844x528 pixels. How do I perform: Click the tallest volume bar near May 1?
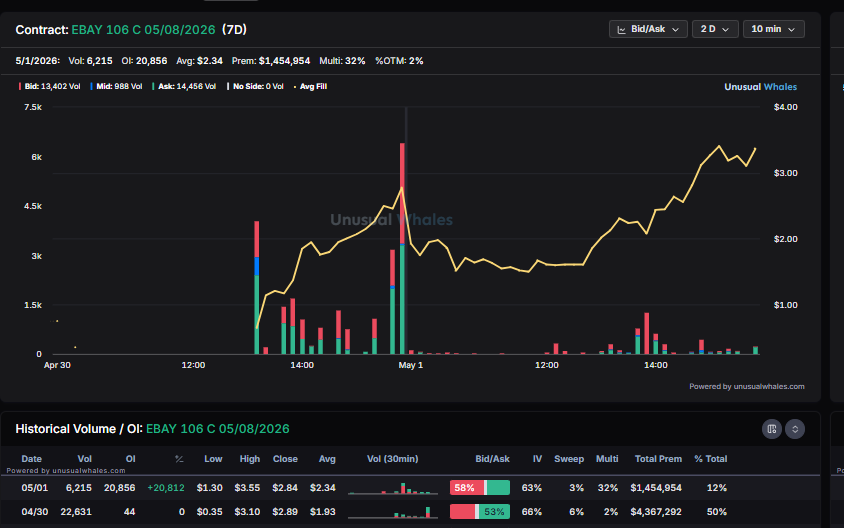point(403,248)
